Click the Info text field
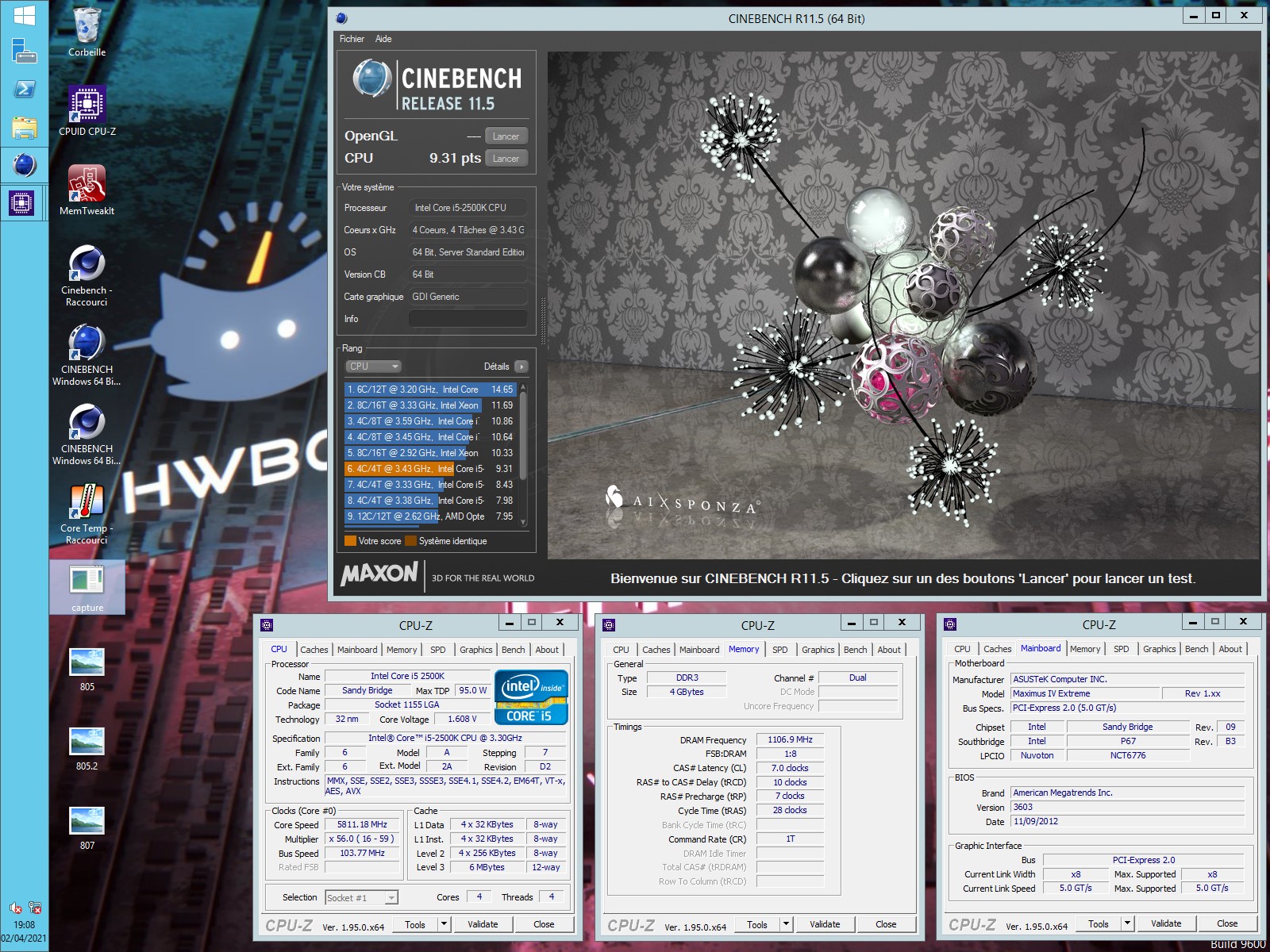The width and height of the screenshot is (1270, 952). point(468,319)
